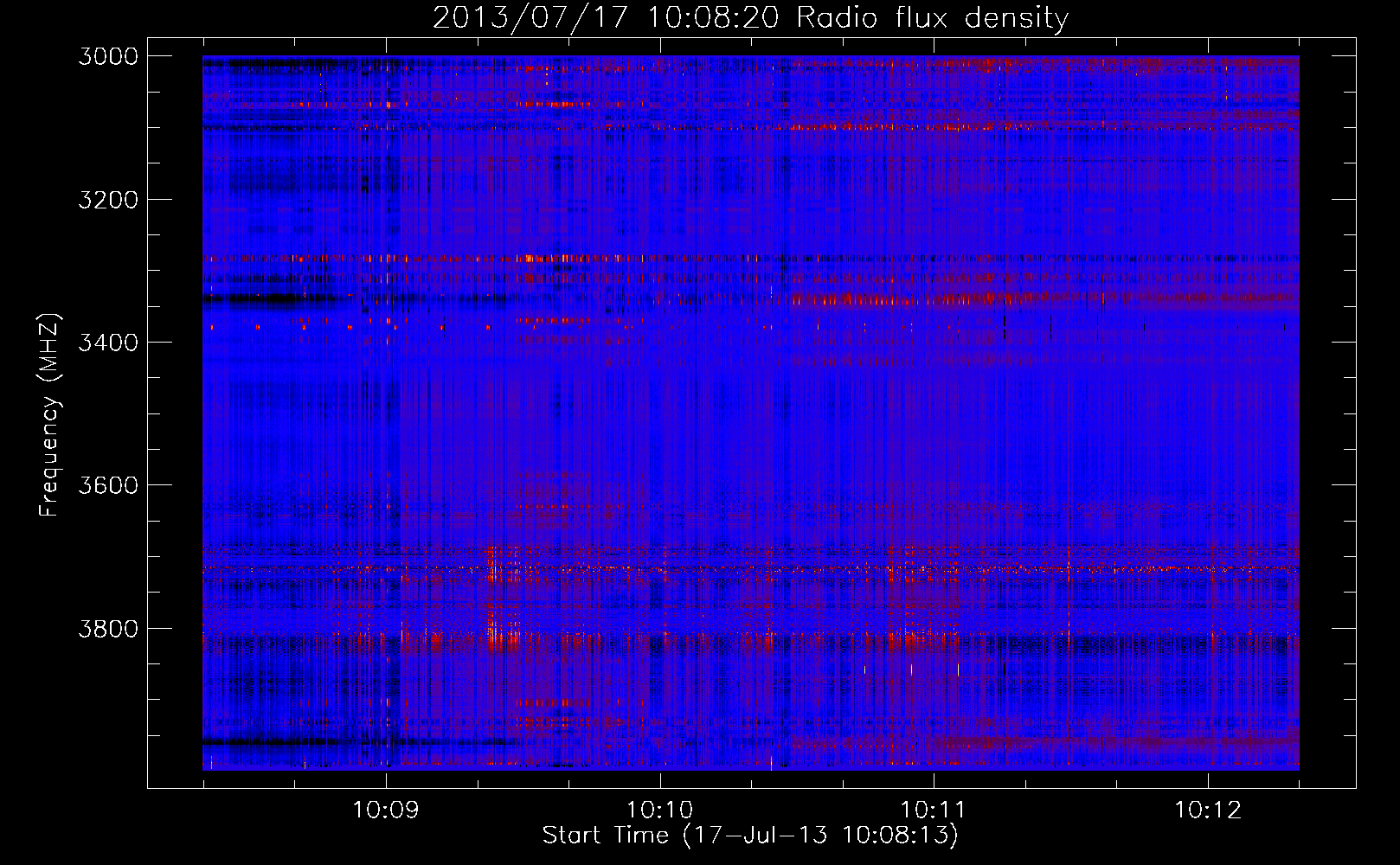Click the 3200 frequency tick label
This screenshot has width=1400, height=865.
point(108,200)
